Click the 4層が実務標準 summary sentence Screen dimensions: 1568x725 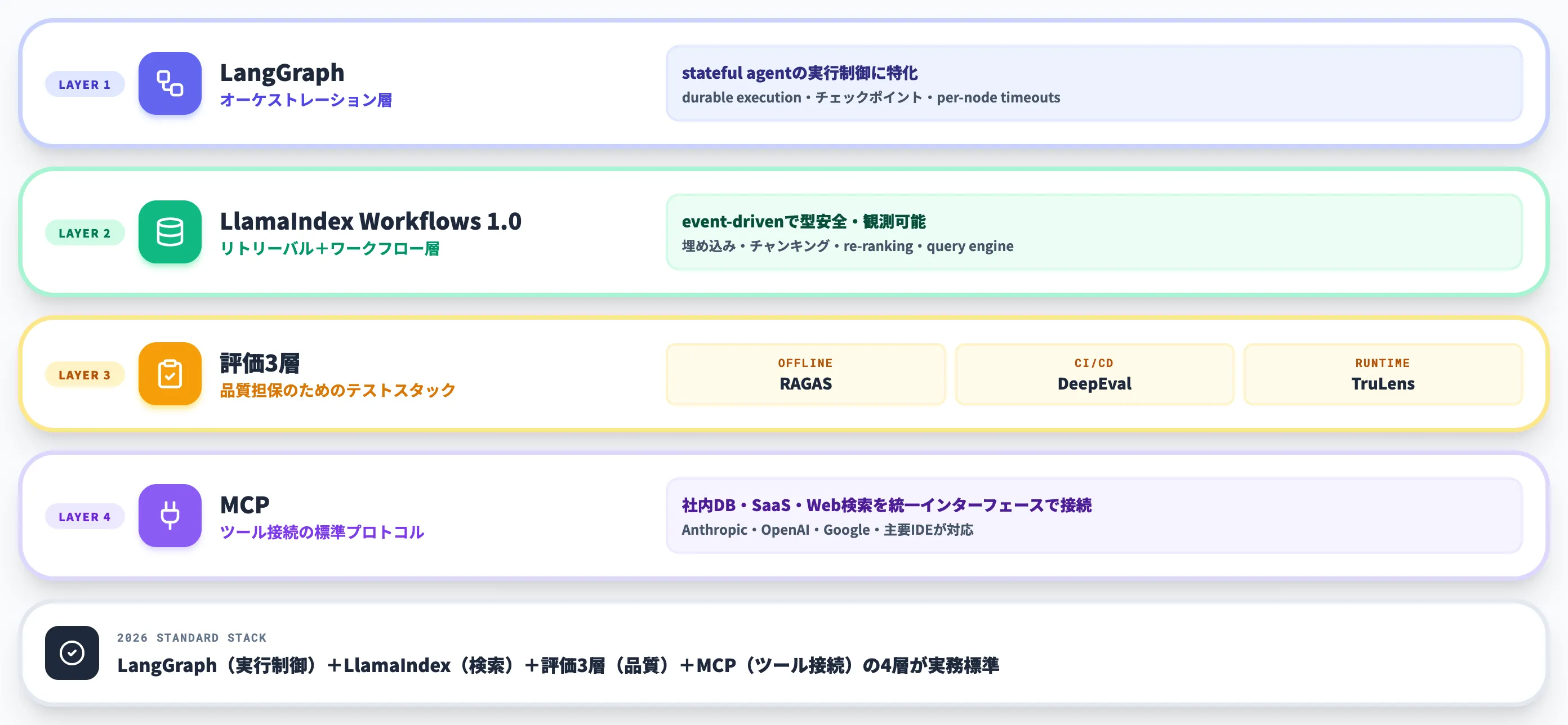tap(558, 665)
